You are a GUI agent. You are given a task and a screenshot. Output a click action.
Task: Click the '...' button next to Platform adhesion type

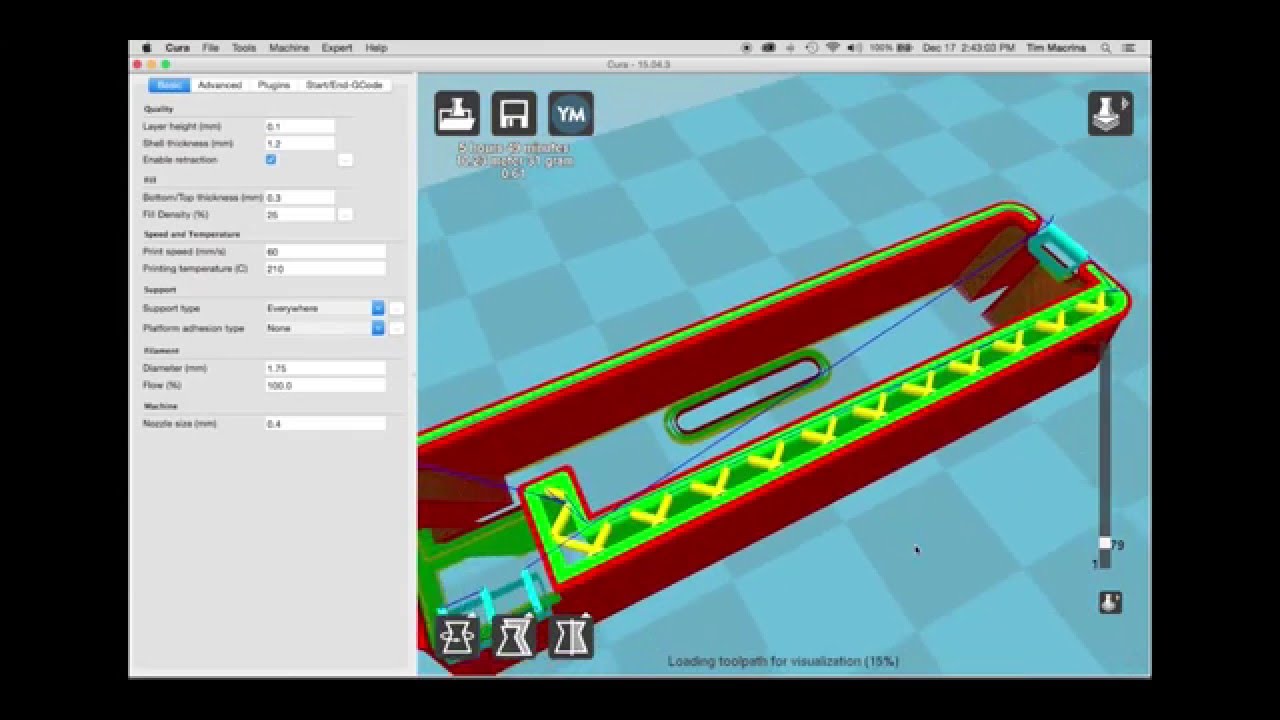[397, 328]
